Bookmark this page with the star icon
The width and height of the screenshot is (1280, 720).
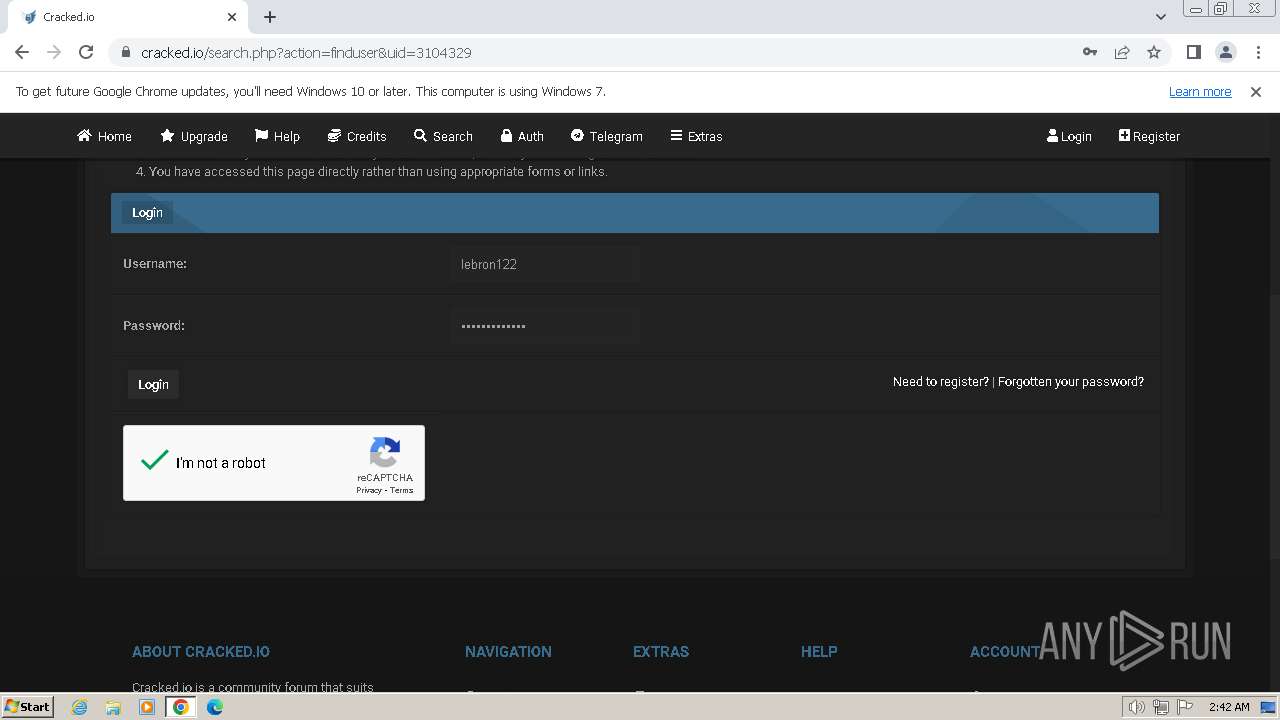point(1154,52)
